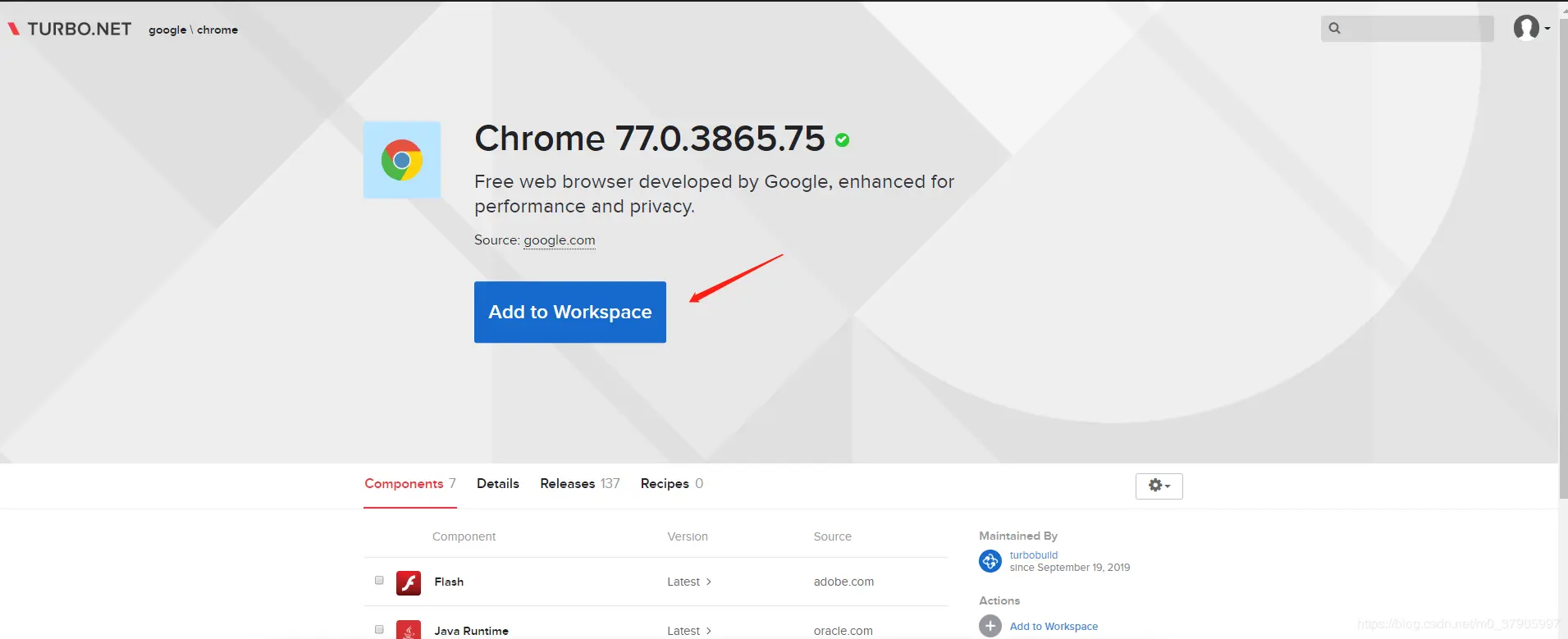The image size is (1568, 639).
Task: Expand the Java Runtime version Latest selector
Action: (x=689, y=631)
